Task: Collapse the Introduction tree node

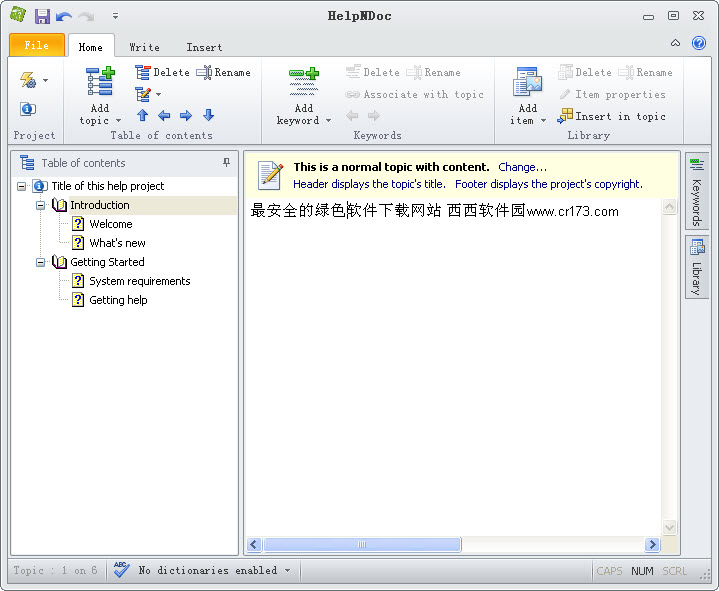Action: (40, 205)
